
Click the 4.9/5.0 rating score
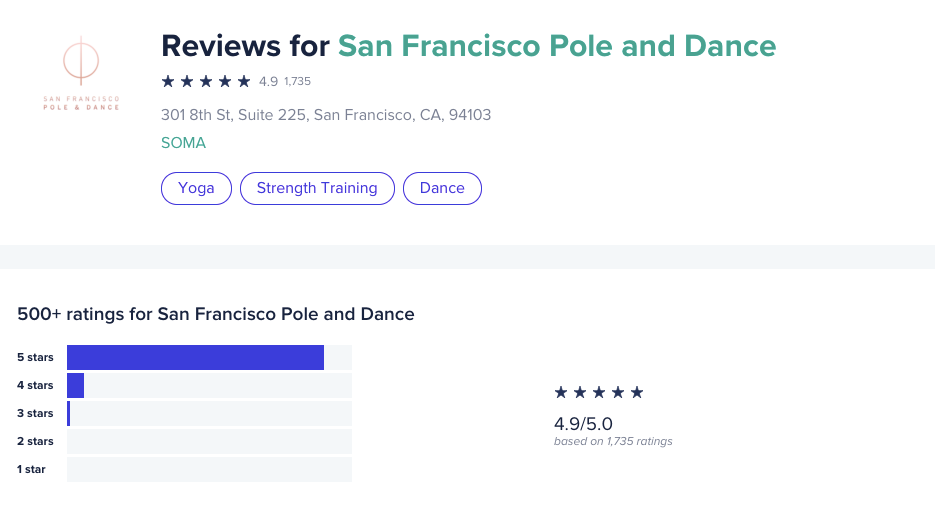coord(583,424)
